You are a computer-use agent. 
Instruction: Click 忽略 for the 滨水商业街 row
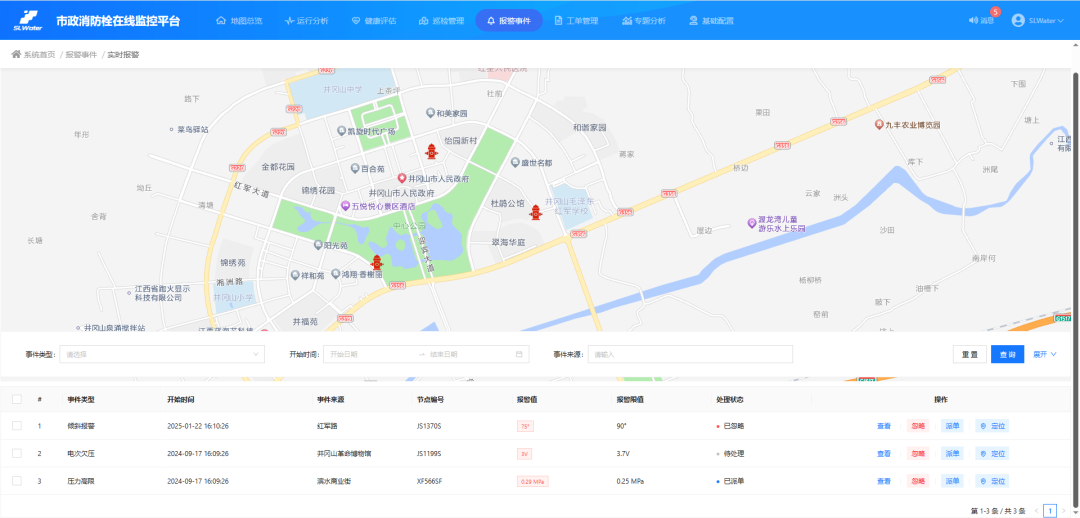coord(917,481)
